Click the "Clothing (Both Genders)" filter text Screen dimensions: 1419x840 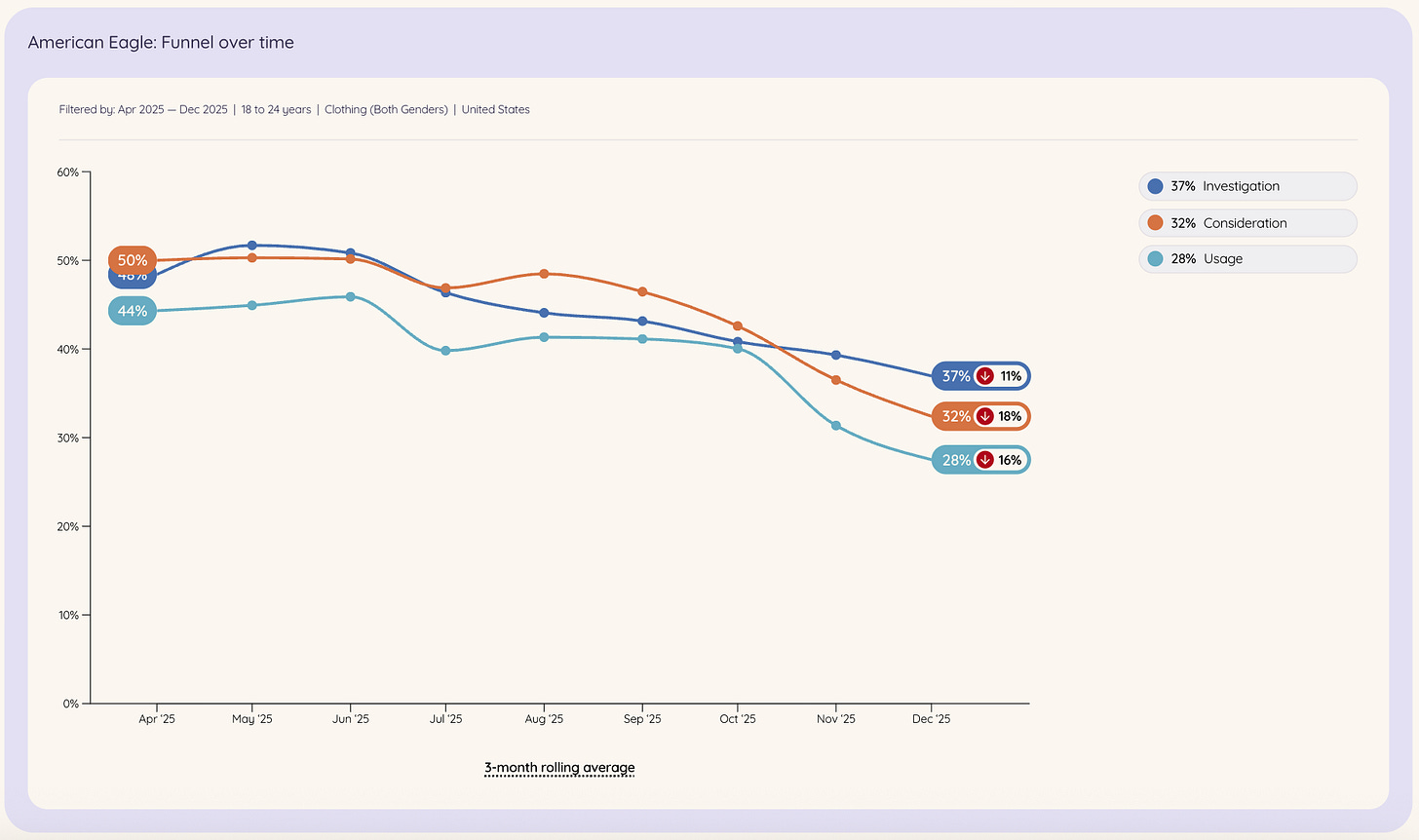click(386, 109)
